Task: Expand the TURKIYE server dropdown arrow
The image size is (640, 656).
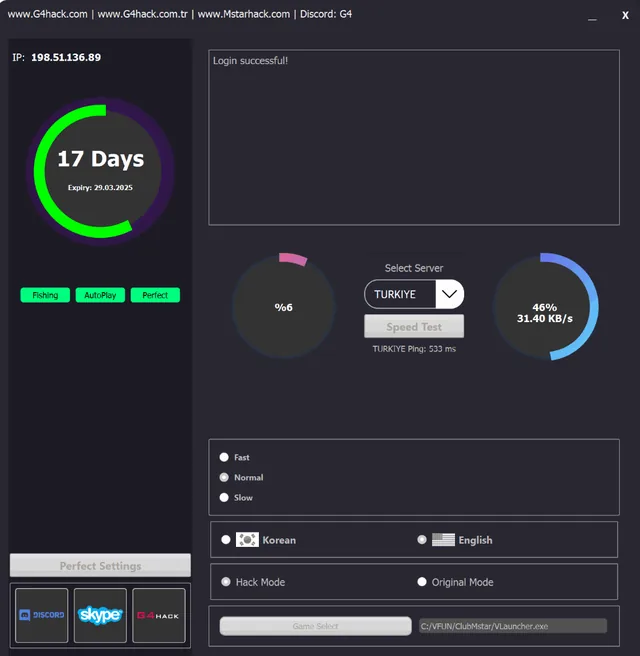Action: (449, 294)
